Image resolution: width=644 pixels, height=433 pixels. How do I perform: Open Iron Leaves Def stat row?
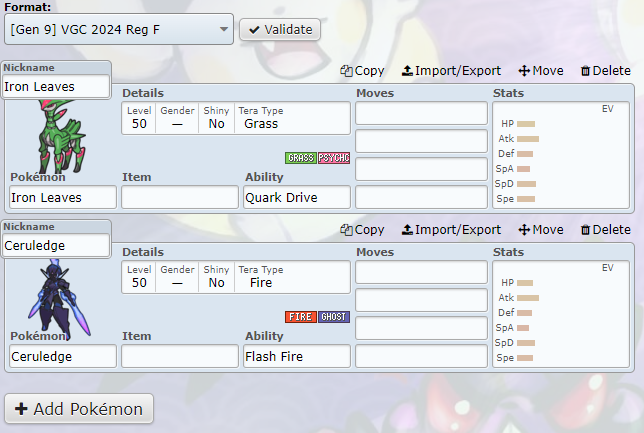pos(561,154)
